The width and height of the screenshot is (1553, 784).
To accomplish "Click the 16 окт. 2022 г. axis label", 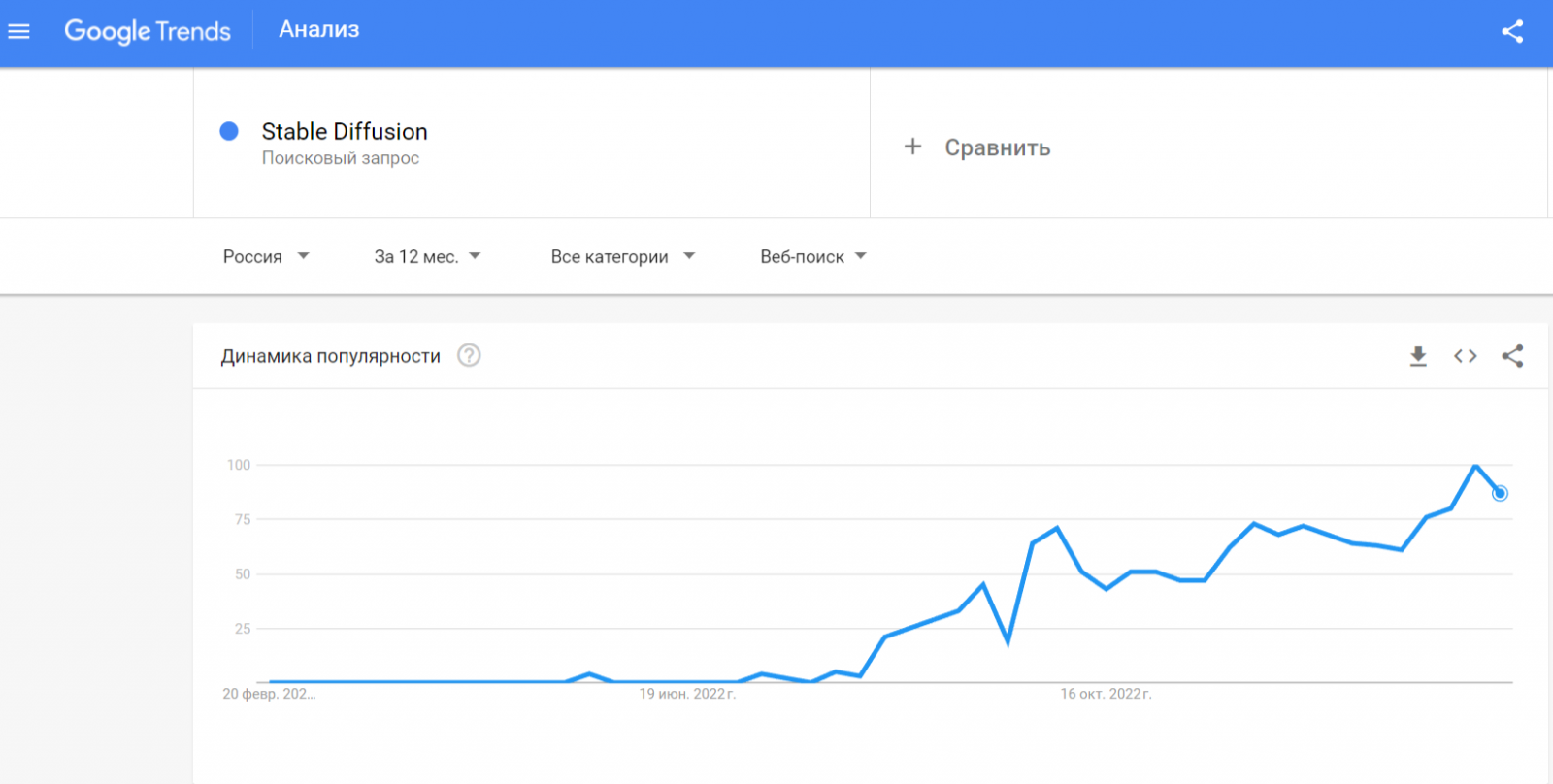I will click(x=1106, y=694).
